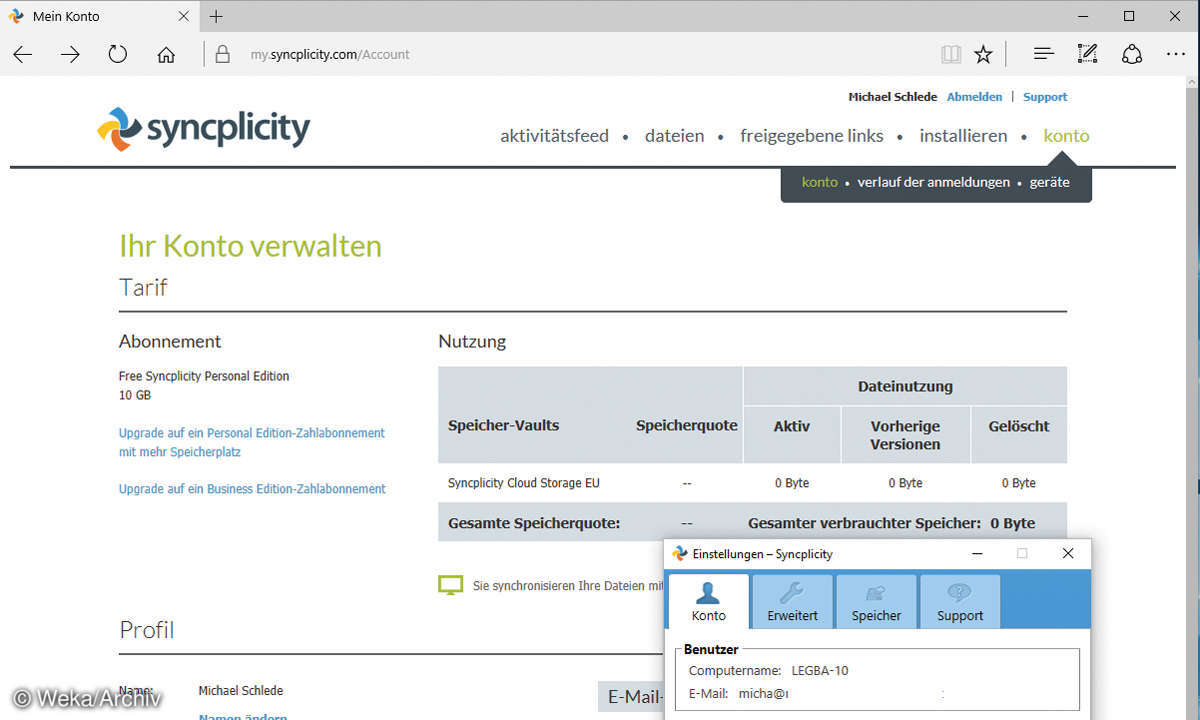This screenshot has width=1200, height=720.
Task: Click Free Syncplicity Personal Edition text
Action: (204, 376)
